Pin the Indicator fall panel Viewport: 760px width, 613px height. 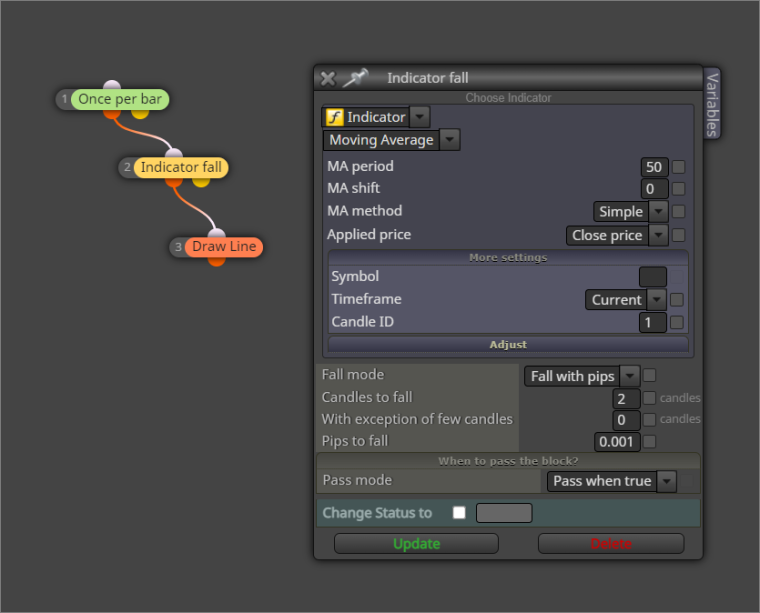click(x=355, y=78)
